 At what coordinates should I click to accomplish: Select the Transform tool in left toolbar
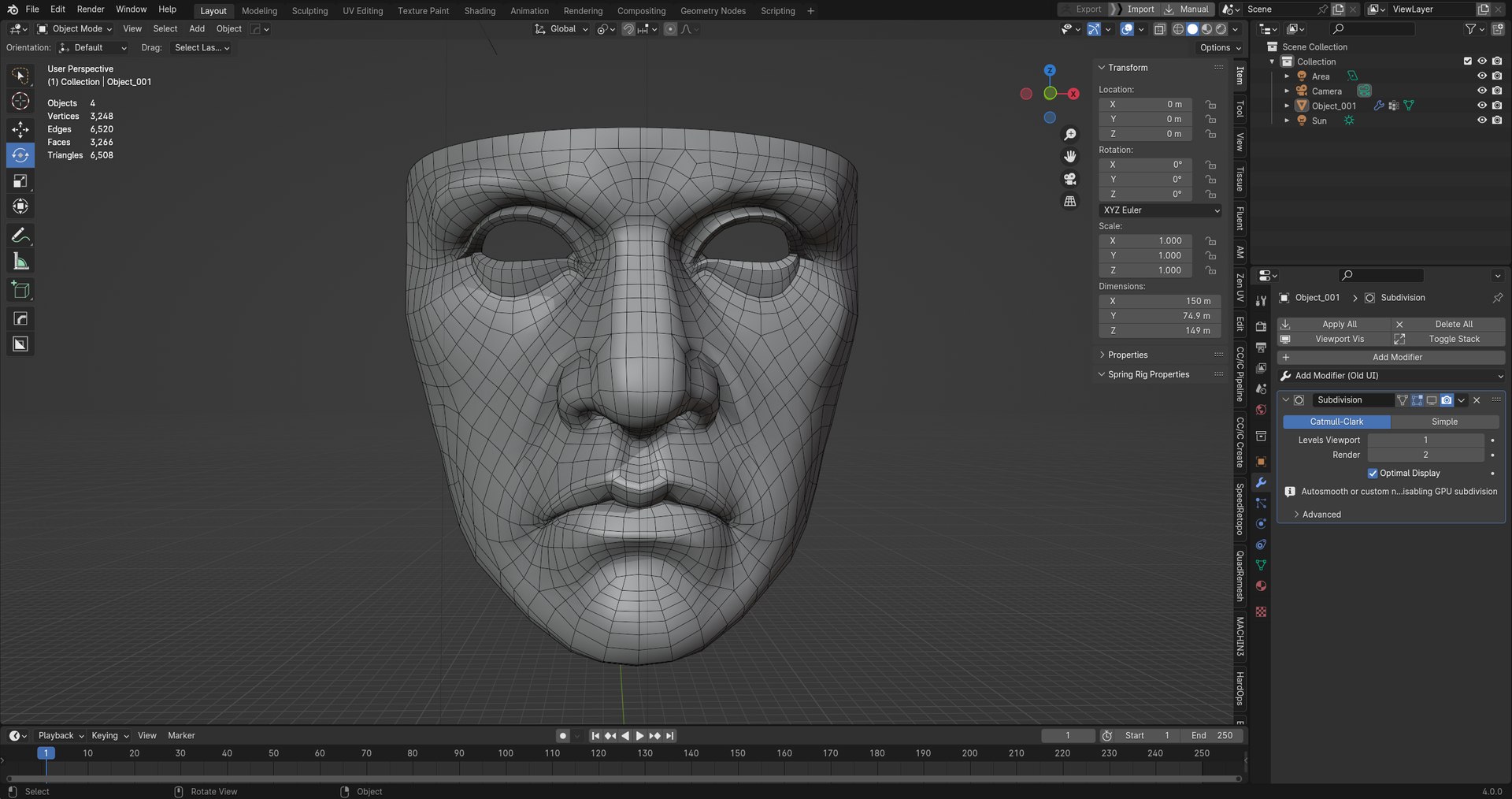click(x=20, y=206)
